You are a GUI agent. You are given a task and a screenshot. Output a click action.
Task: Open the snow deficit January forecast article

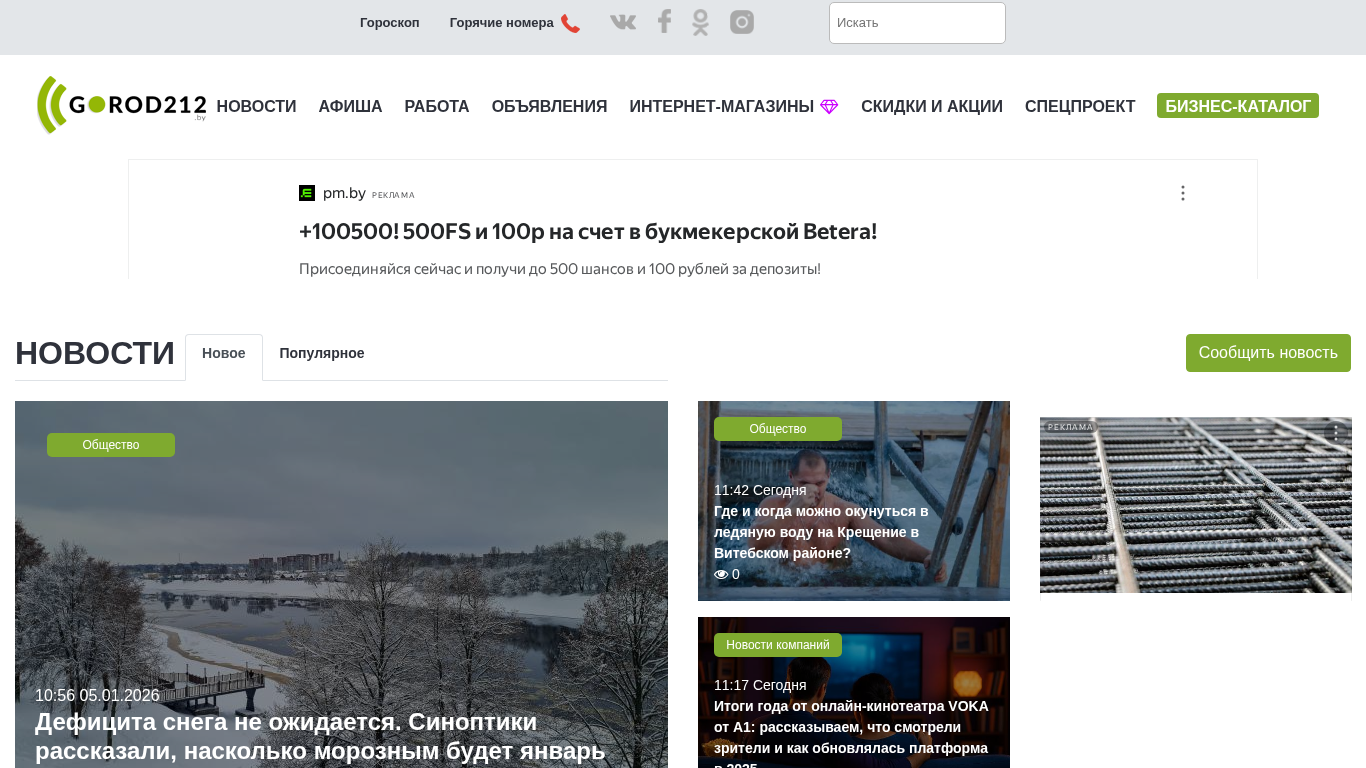320,736
